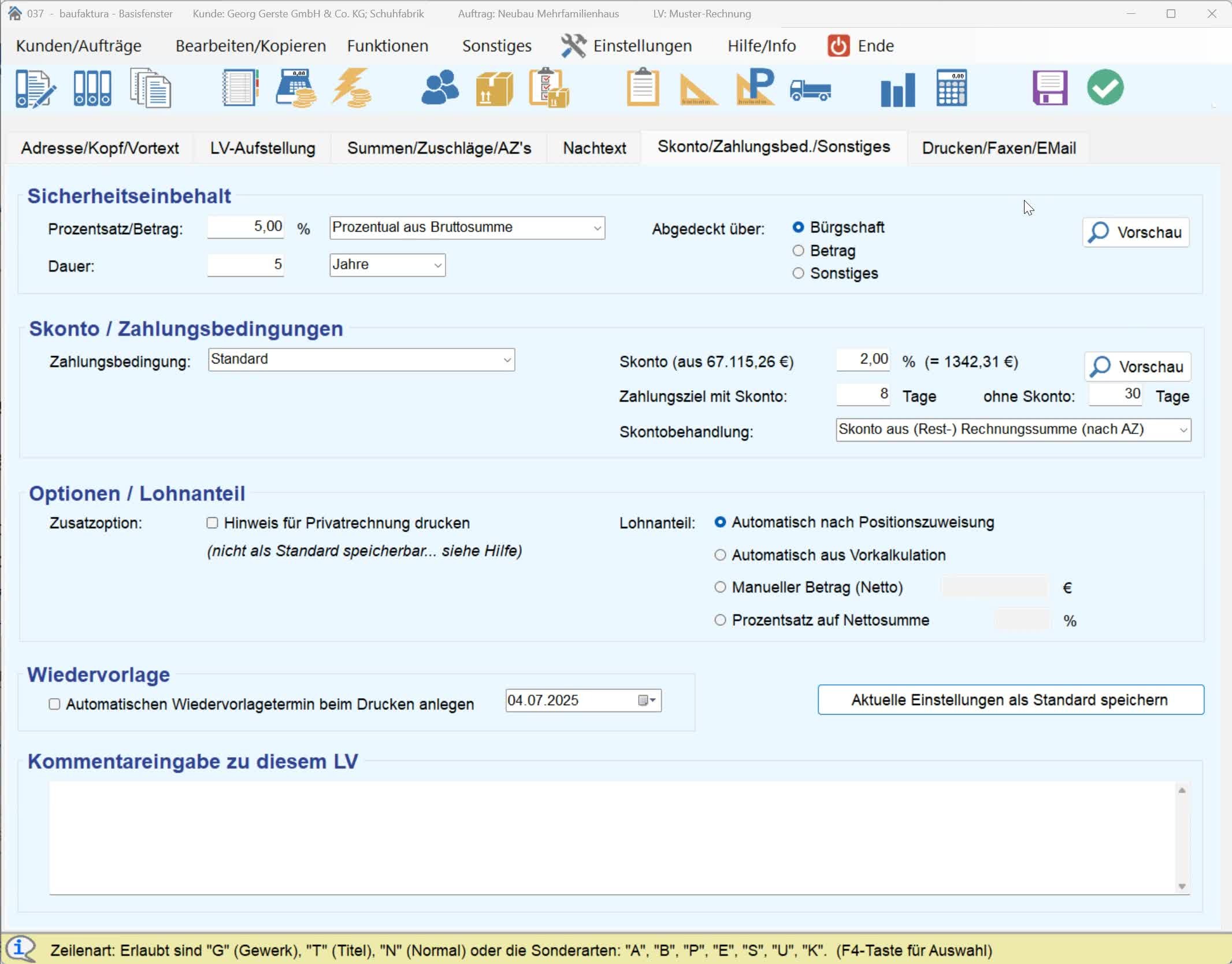Switch to the LV-Aufstellung tab
The width and height of the screenshot is (1232, 964).
pos(262,148)
